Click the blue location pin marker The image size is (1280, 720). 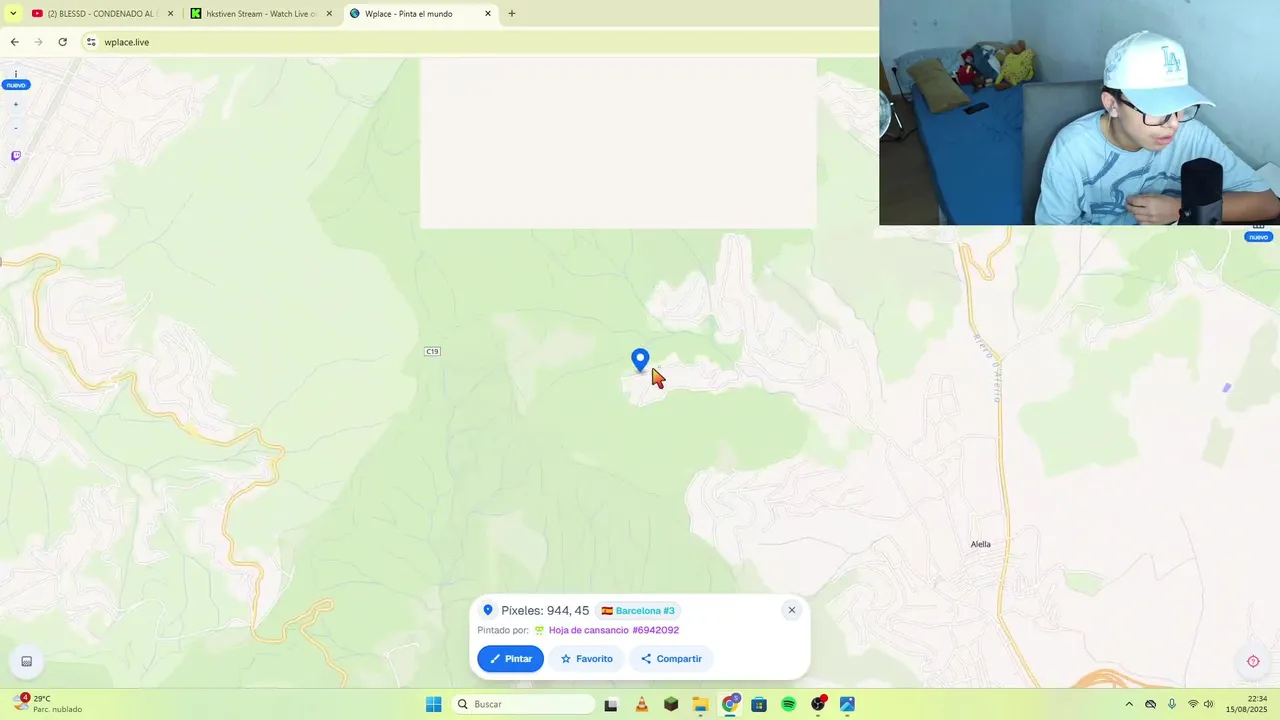640,360
